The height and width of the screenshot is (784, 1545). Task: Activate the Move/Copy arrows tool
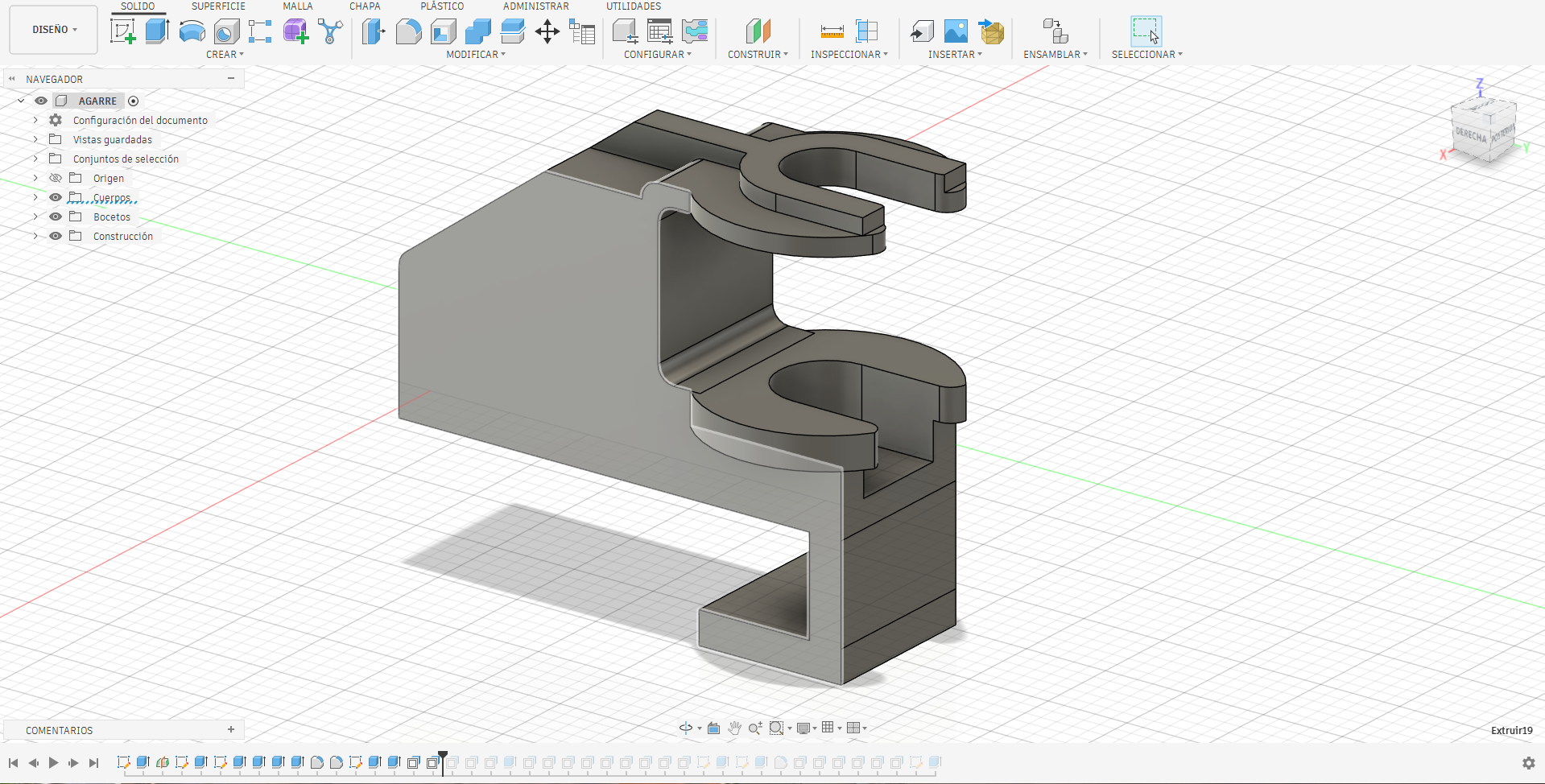547,32
